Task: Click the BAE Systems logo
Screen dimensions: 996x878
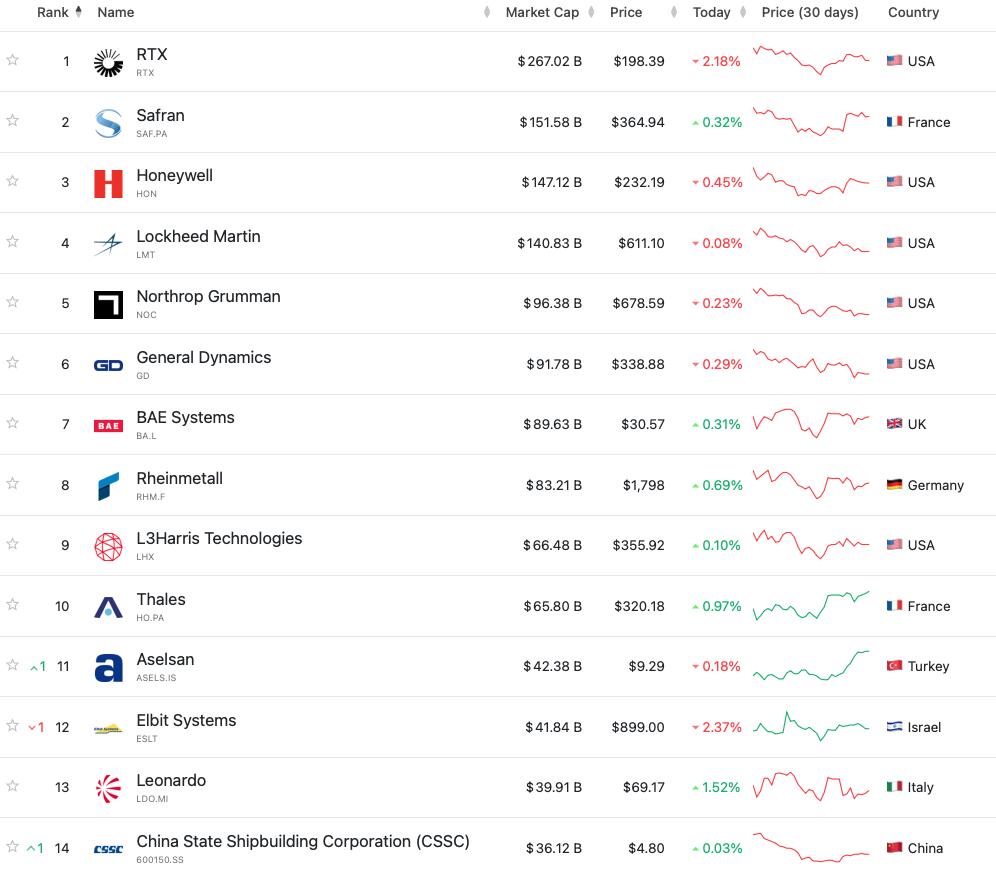Action: [108, 425]
